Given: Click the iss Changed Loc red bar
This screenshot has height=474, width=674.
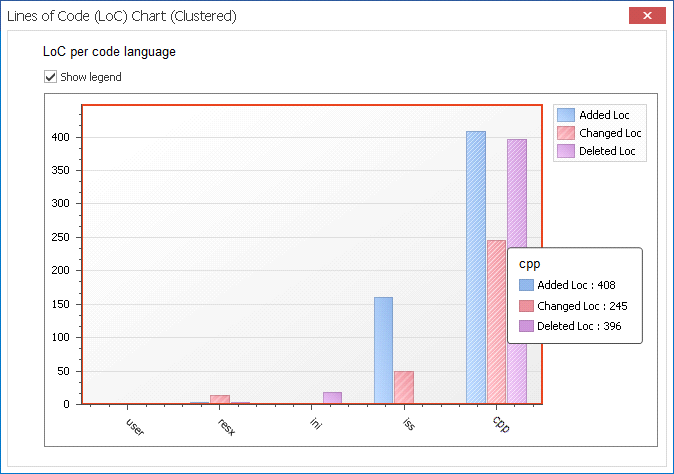Looking at the screenshot, I should click(403, 387).
